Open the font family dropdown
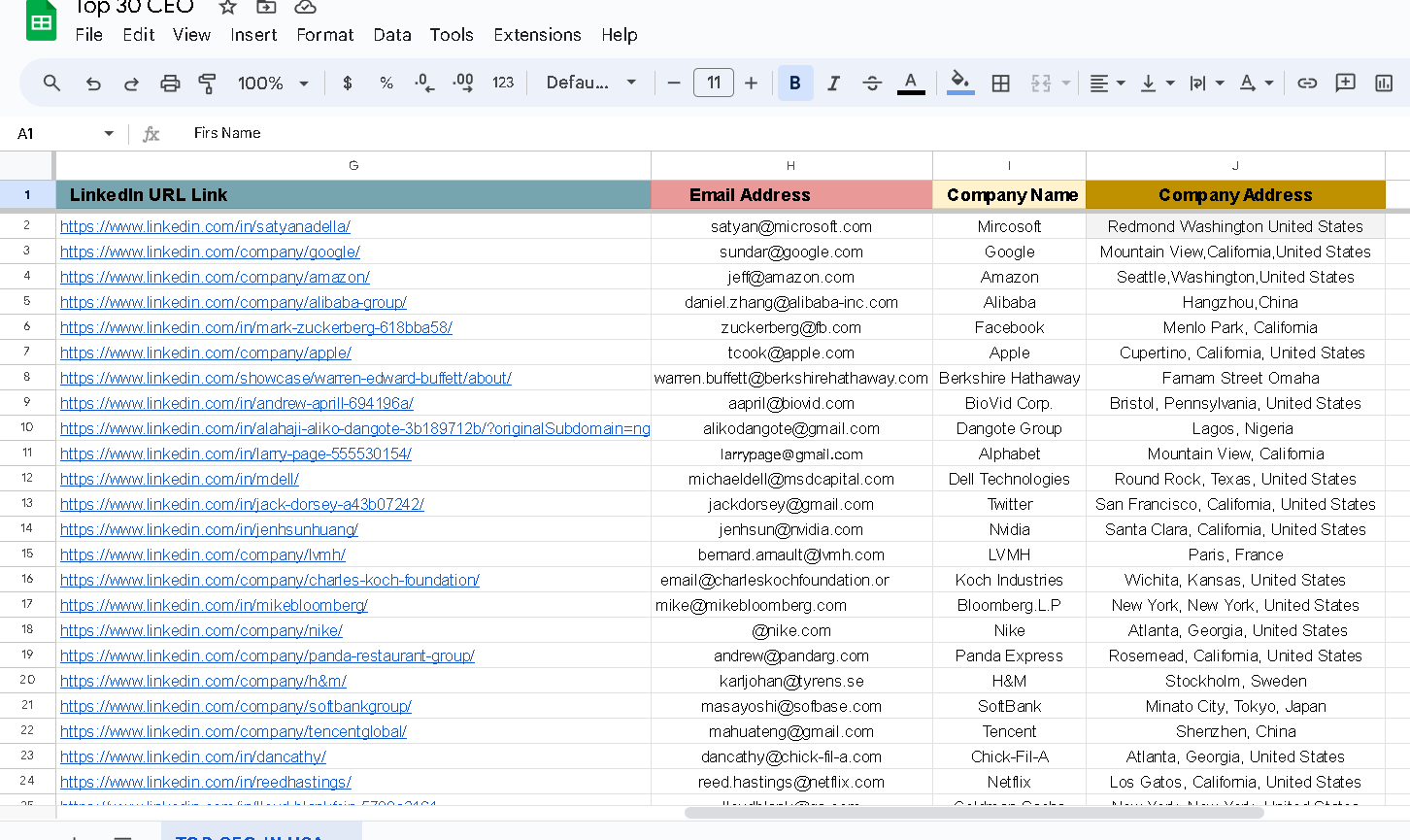Screen dimensions: 1410x840 [x=590, y=84]
